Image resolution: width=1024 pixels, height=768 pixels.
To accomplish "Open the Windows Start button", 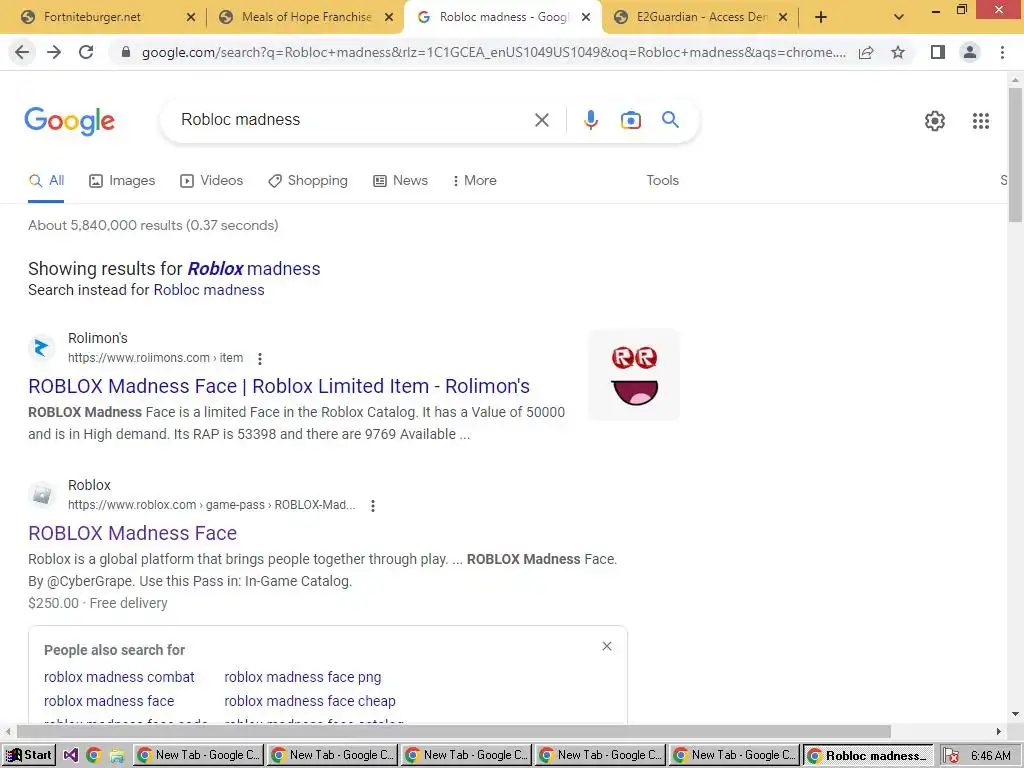I will pos(29,756).
